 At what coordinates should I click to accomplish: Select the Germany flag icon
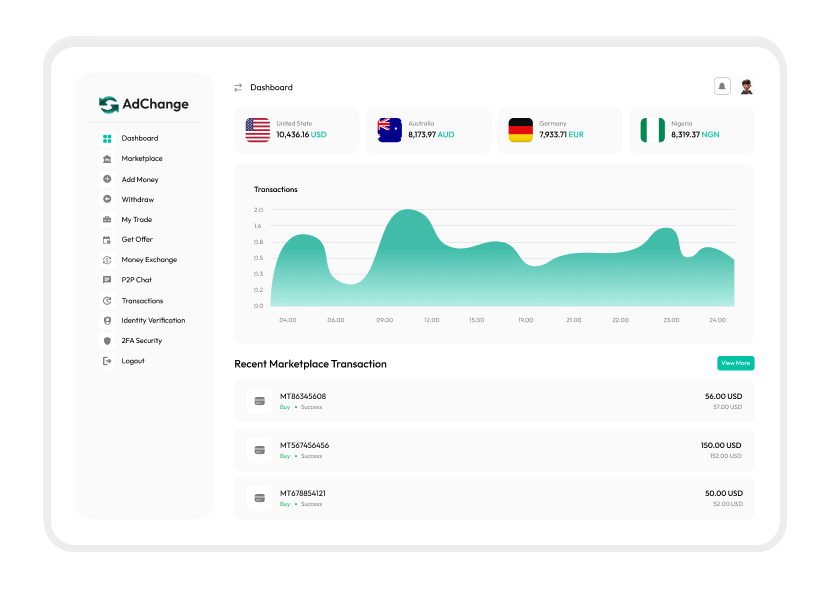point(521,130)
